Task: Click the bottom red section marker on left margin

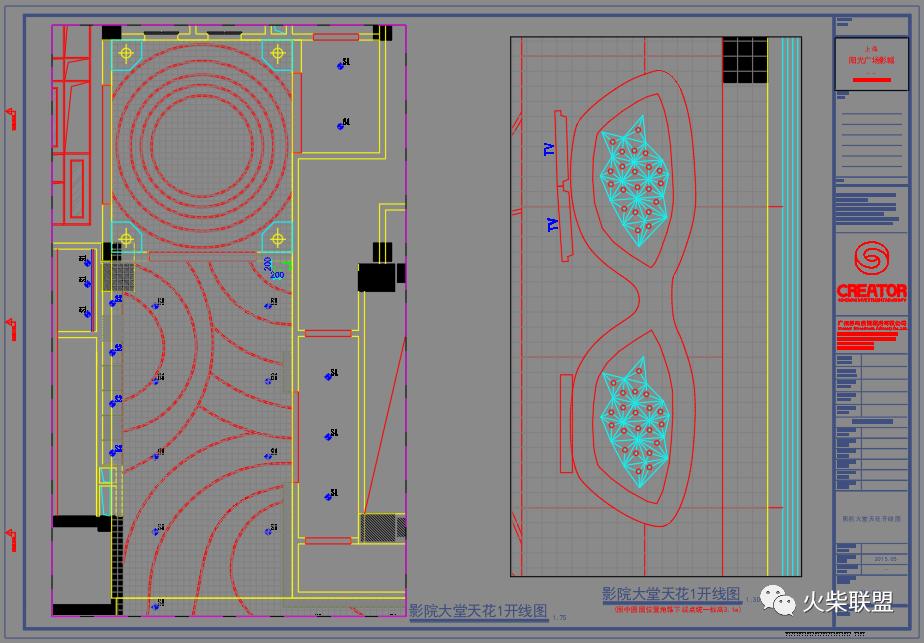Action: [11, 540]
